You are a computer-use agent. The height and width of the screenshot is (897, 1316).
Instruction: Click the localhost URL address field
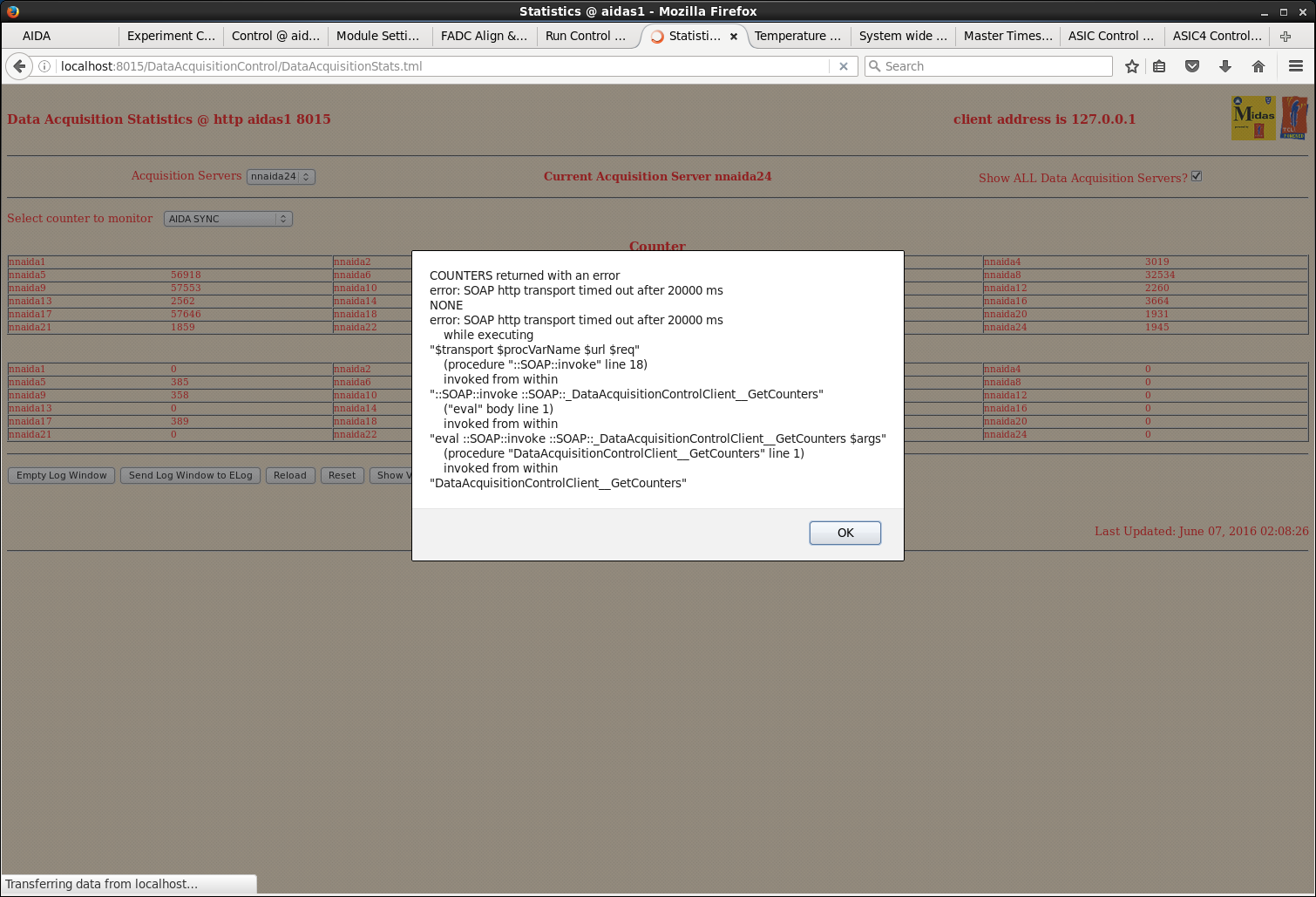coord(443,66)
